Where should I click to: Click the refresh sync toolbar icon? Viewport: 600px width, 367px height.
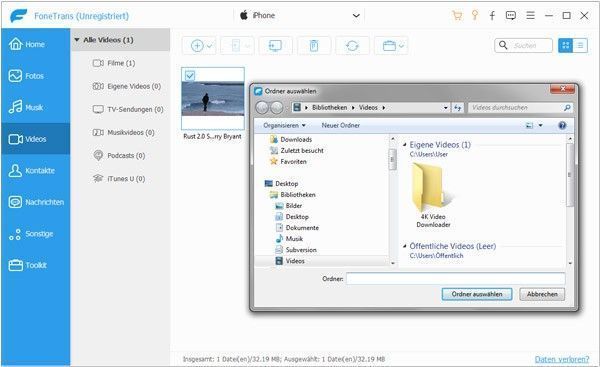352,46
